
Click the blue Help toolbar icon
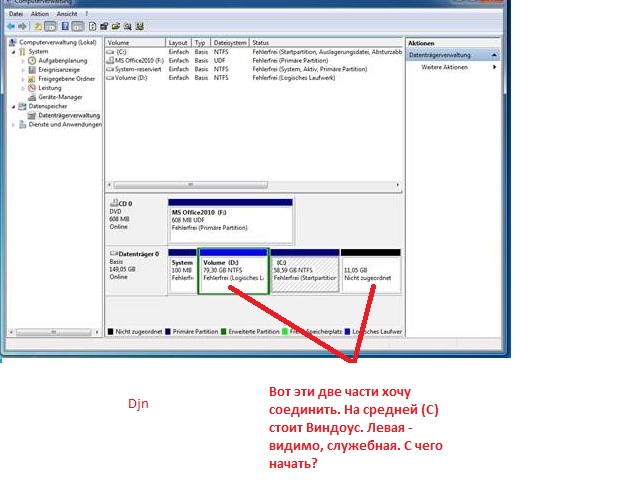pyautogui.click(x=64, y=27)
